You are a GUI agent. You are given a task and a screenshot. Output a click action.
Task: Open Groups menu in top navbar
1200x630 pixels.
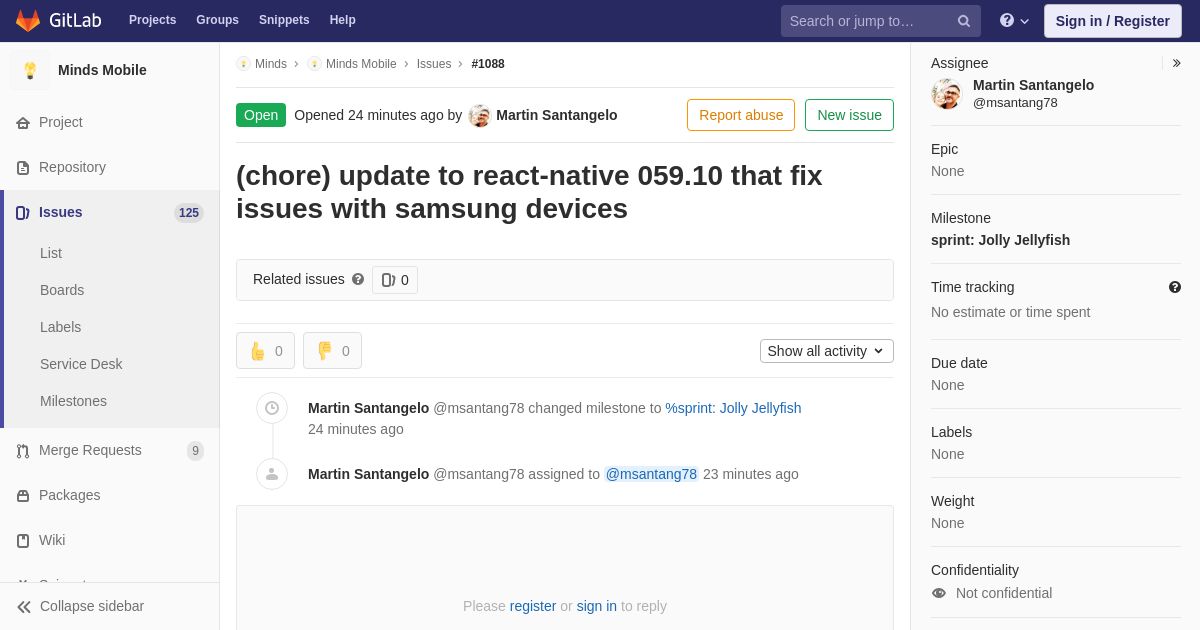217,20
